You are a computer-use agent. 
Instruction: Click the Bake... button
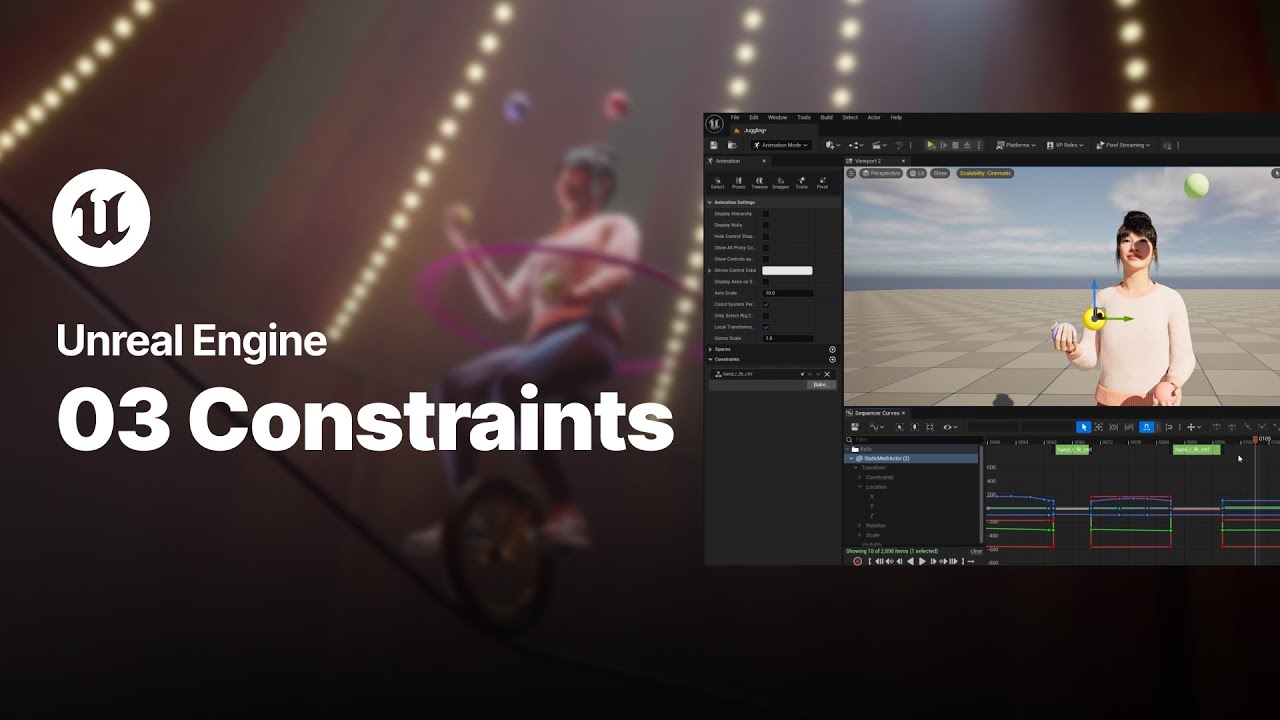(x=821, y=385)
